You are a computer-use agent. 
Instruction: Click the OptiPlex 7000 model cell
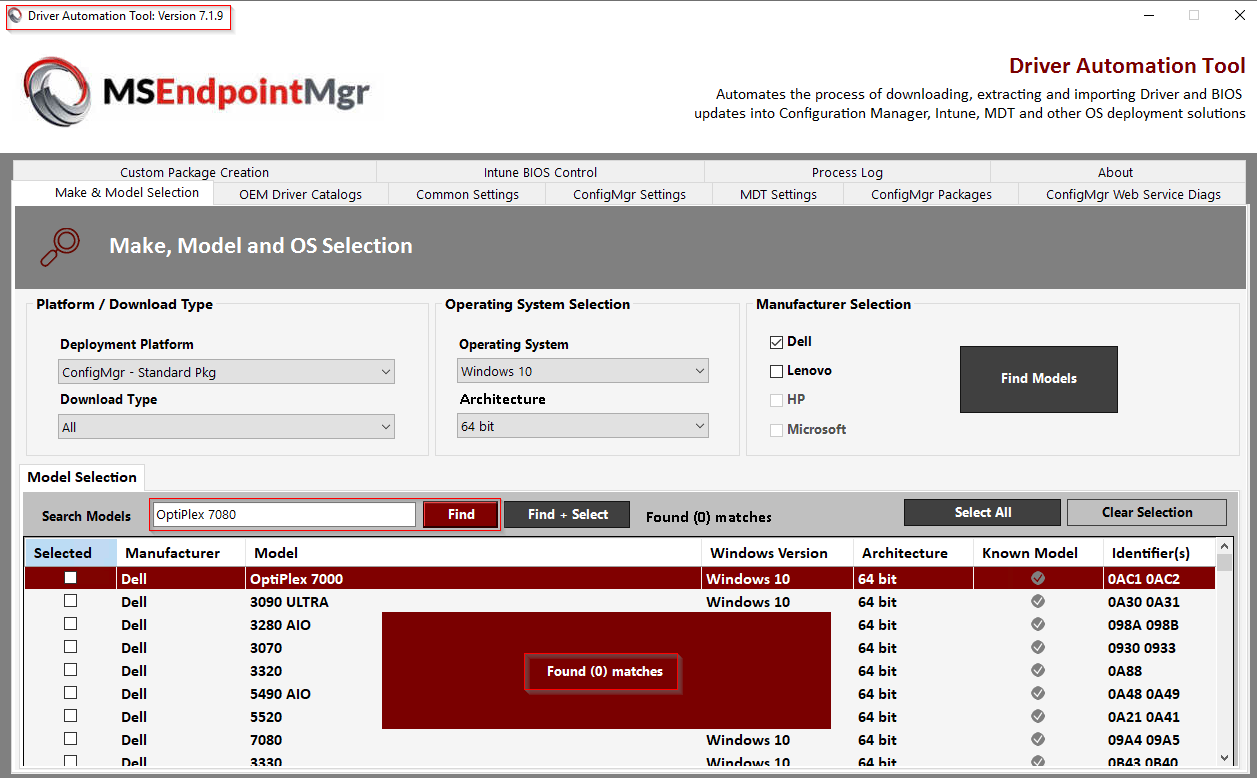(x=473, y=578)
